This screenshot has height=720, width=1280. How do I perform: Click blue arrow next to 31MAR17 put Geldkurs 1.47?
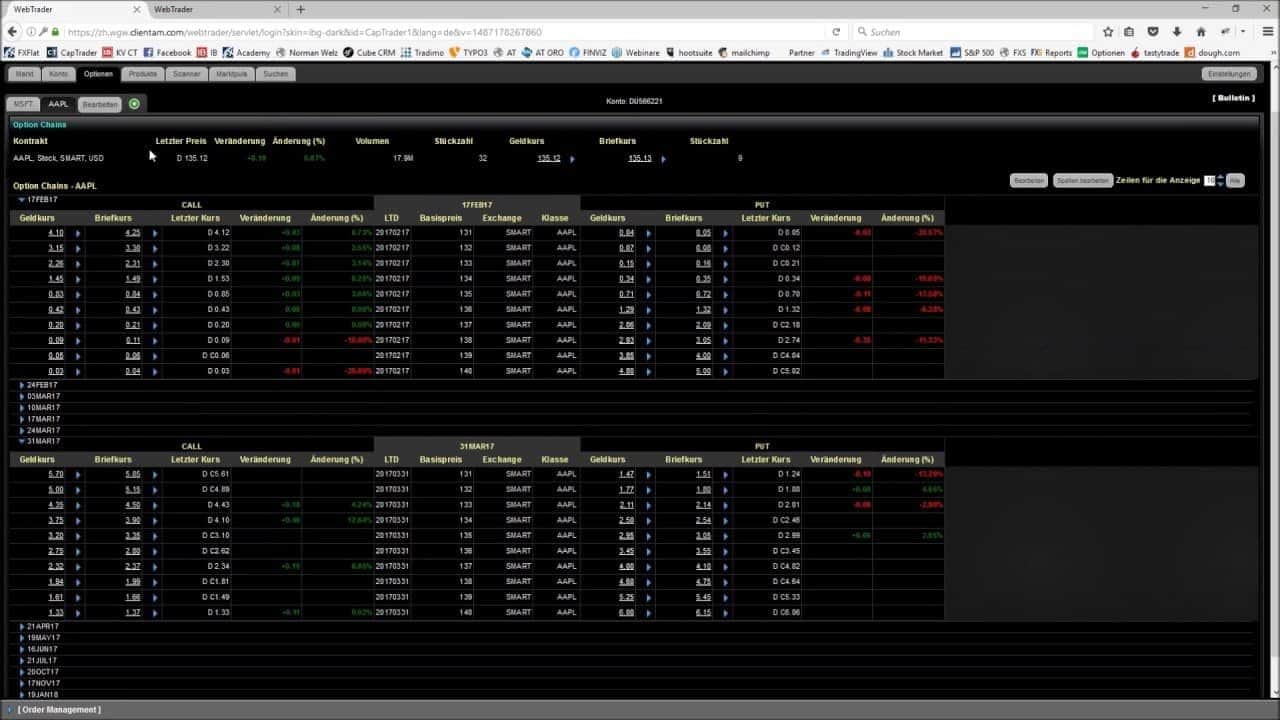pos(648,475)
